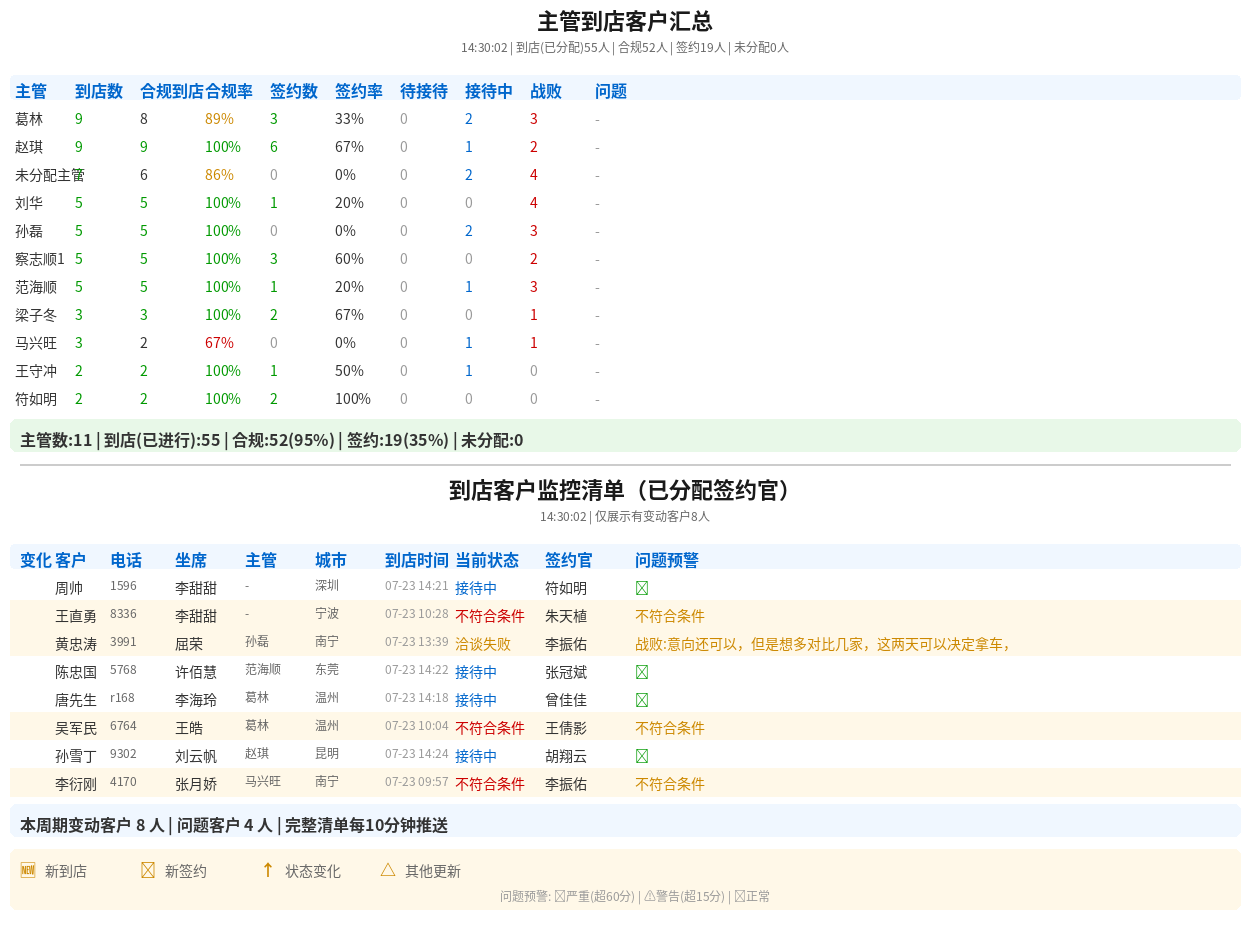Viewport: 1250px width, 952px height.
Task: Click the 坐席 column header
Action: point(191,560)
